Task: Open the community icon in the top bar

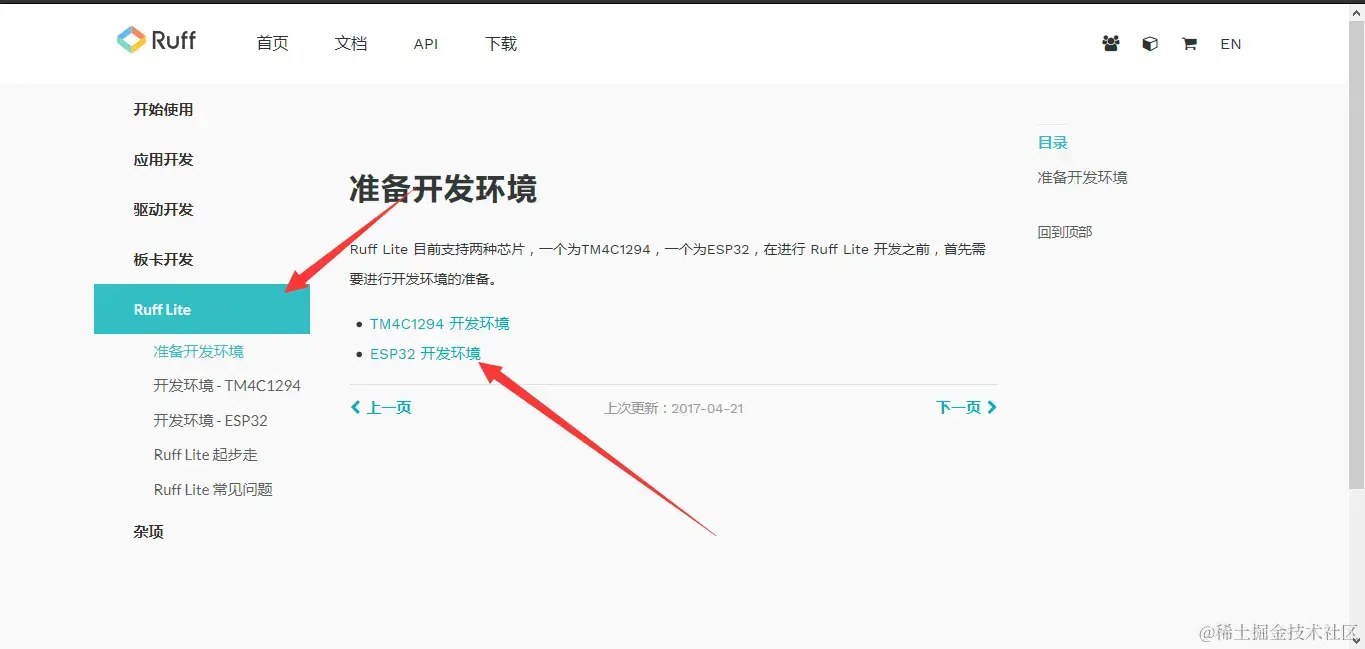Action: 1110,43
